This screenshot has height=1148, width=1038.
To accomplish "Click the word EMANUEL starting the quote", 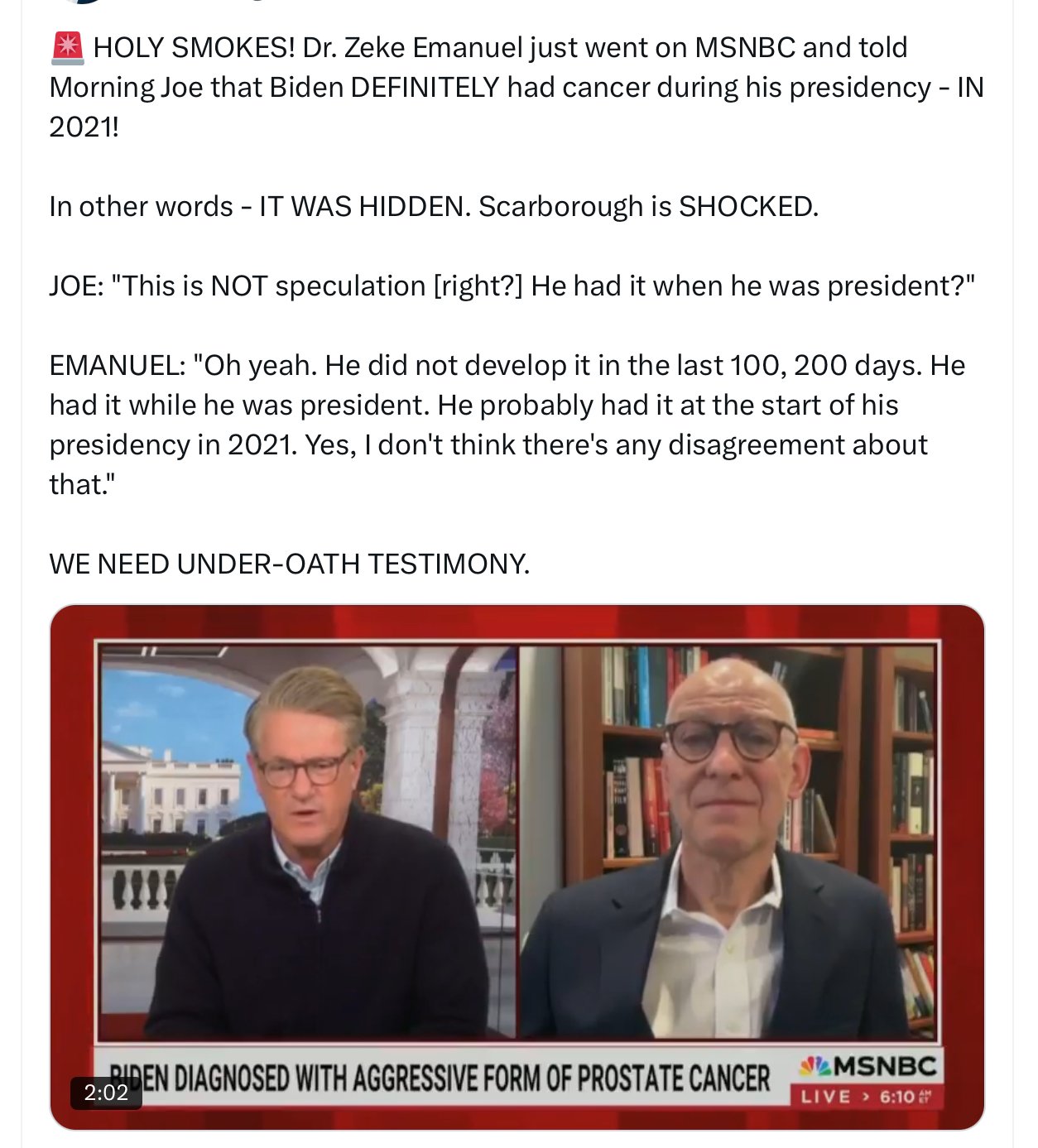I will click(x=117, y=365).
